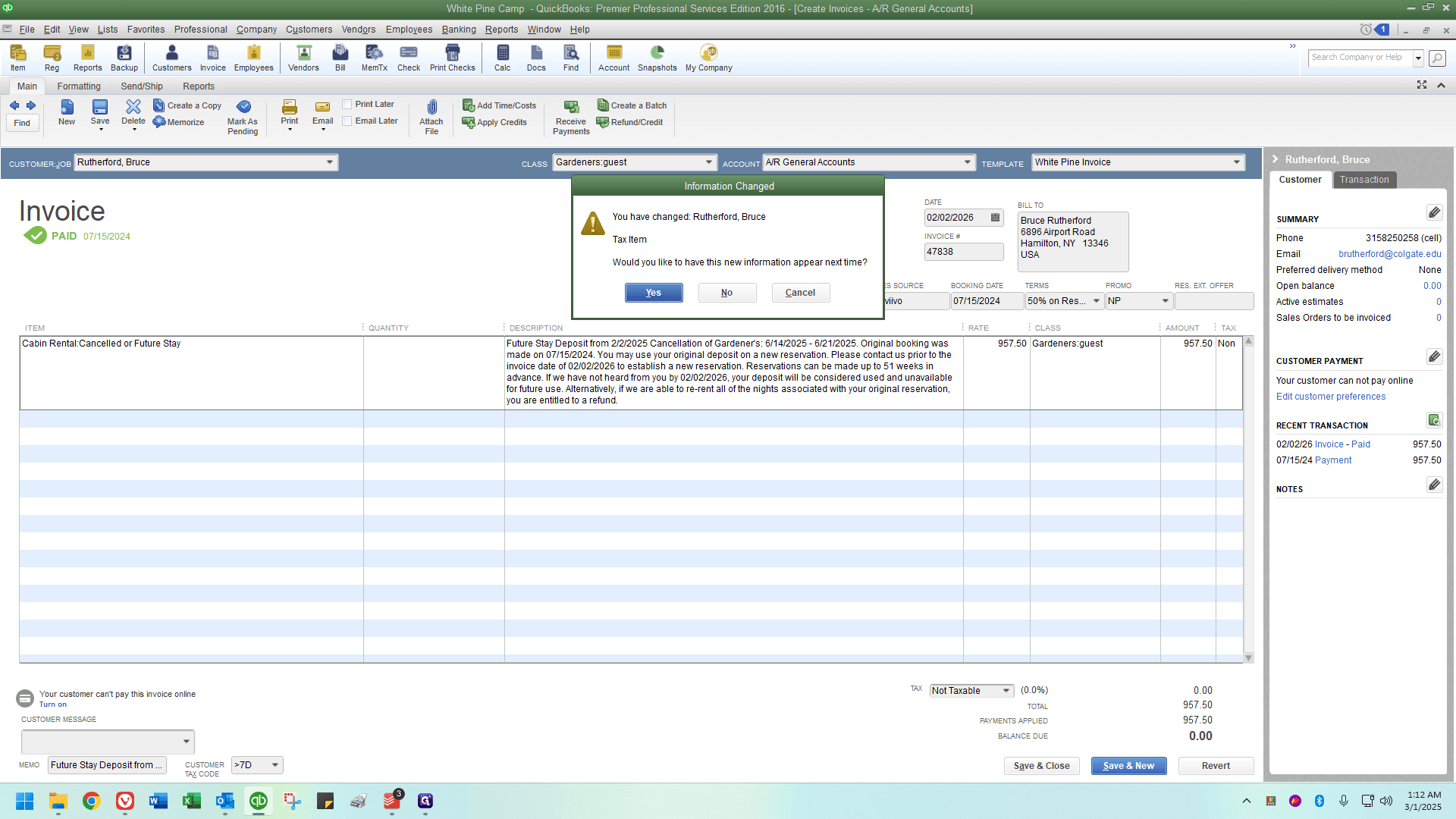Expand the Class dropdown showing Gardeners:guest
This screenshot has height=819, width=1456.
point(709,162)
